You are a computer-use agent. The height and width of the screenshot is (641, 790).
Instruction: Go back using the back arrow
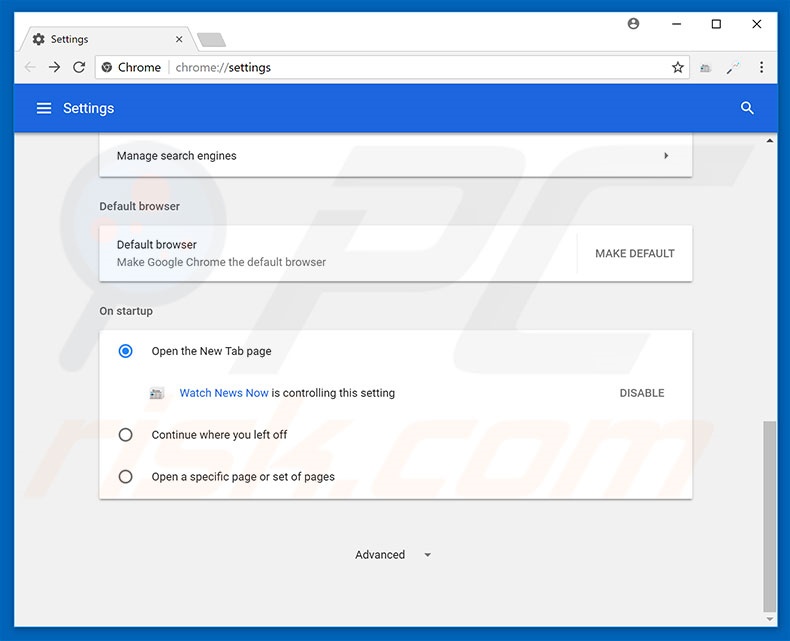29,68
